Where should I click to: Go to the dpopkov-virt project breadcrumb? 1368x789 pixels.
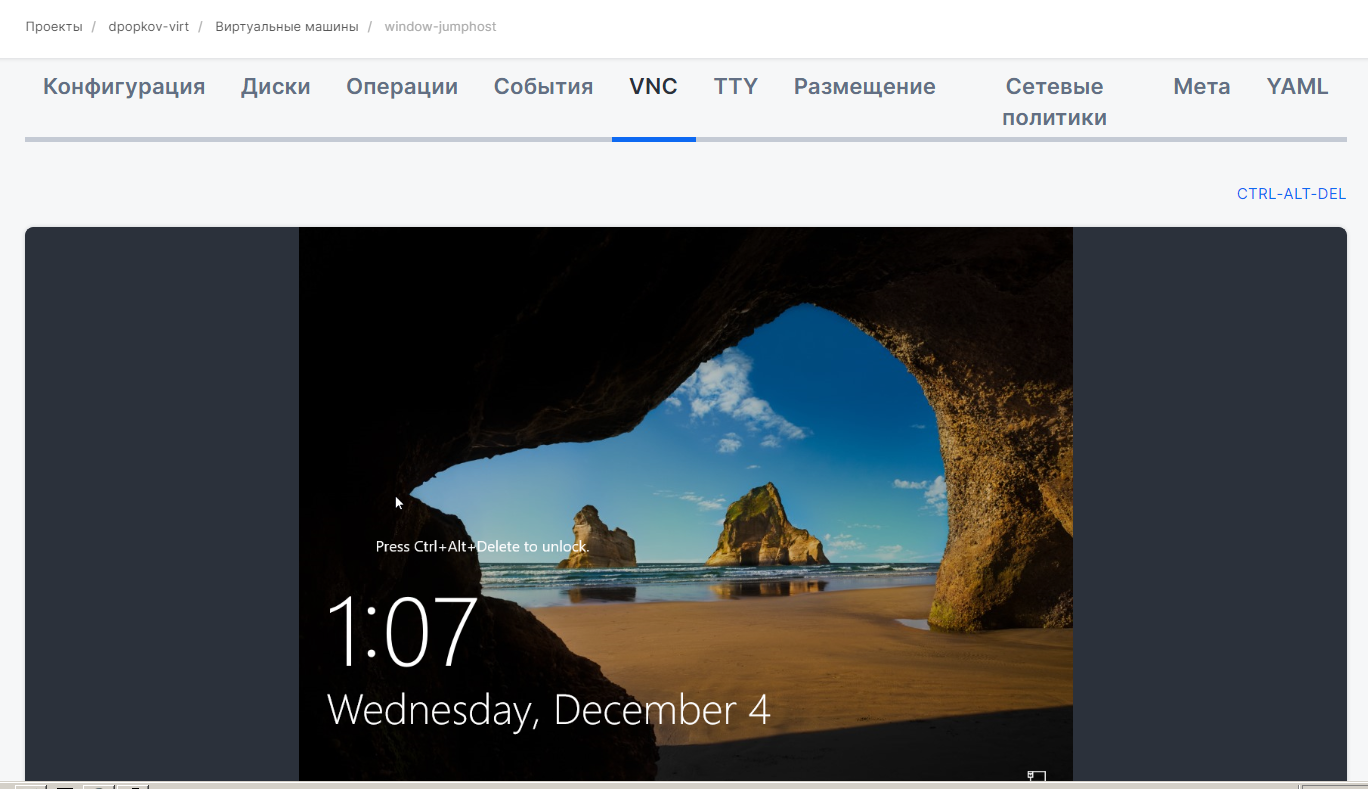(148, 27)
